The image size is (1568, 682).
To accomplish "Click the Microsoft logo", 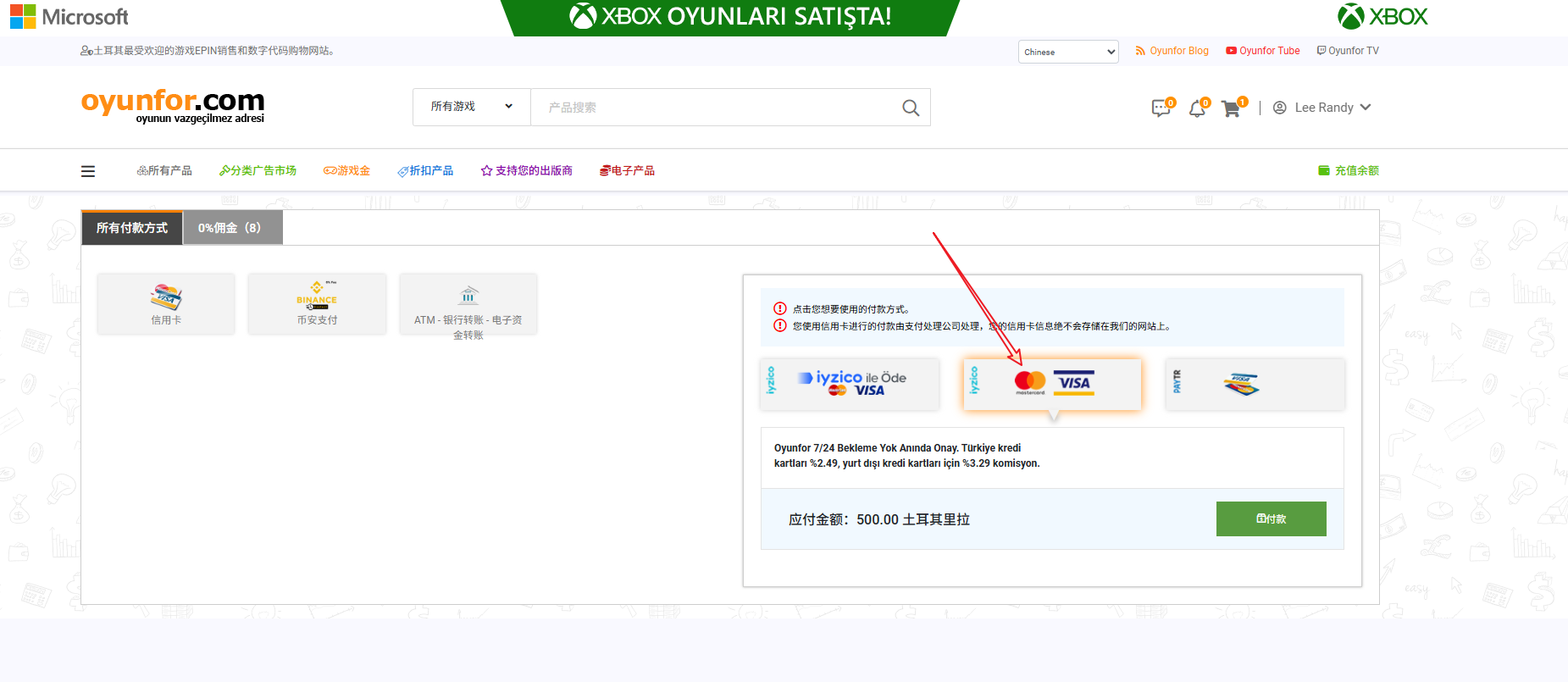I will tap(69, 17).
